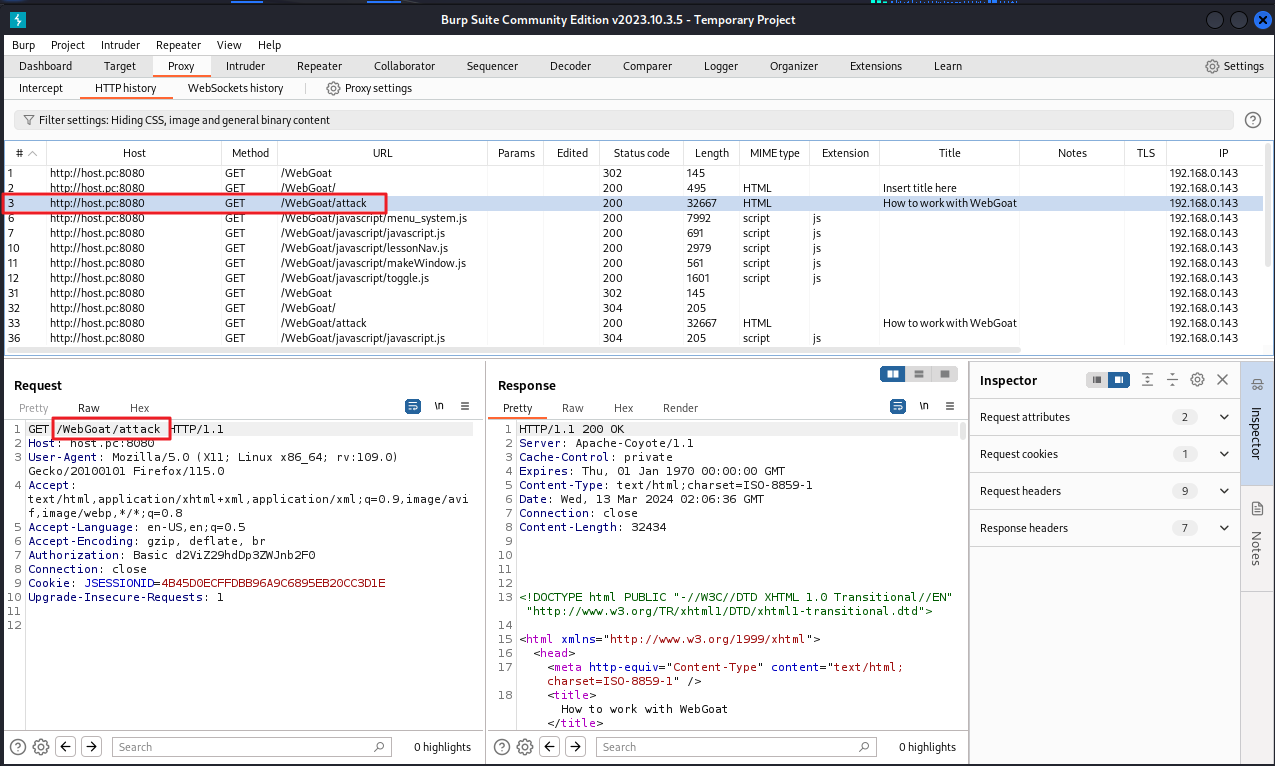Open Inspector settings gear icon

[1197, 380]
